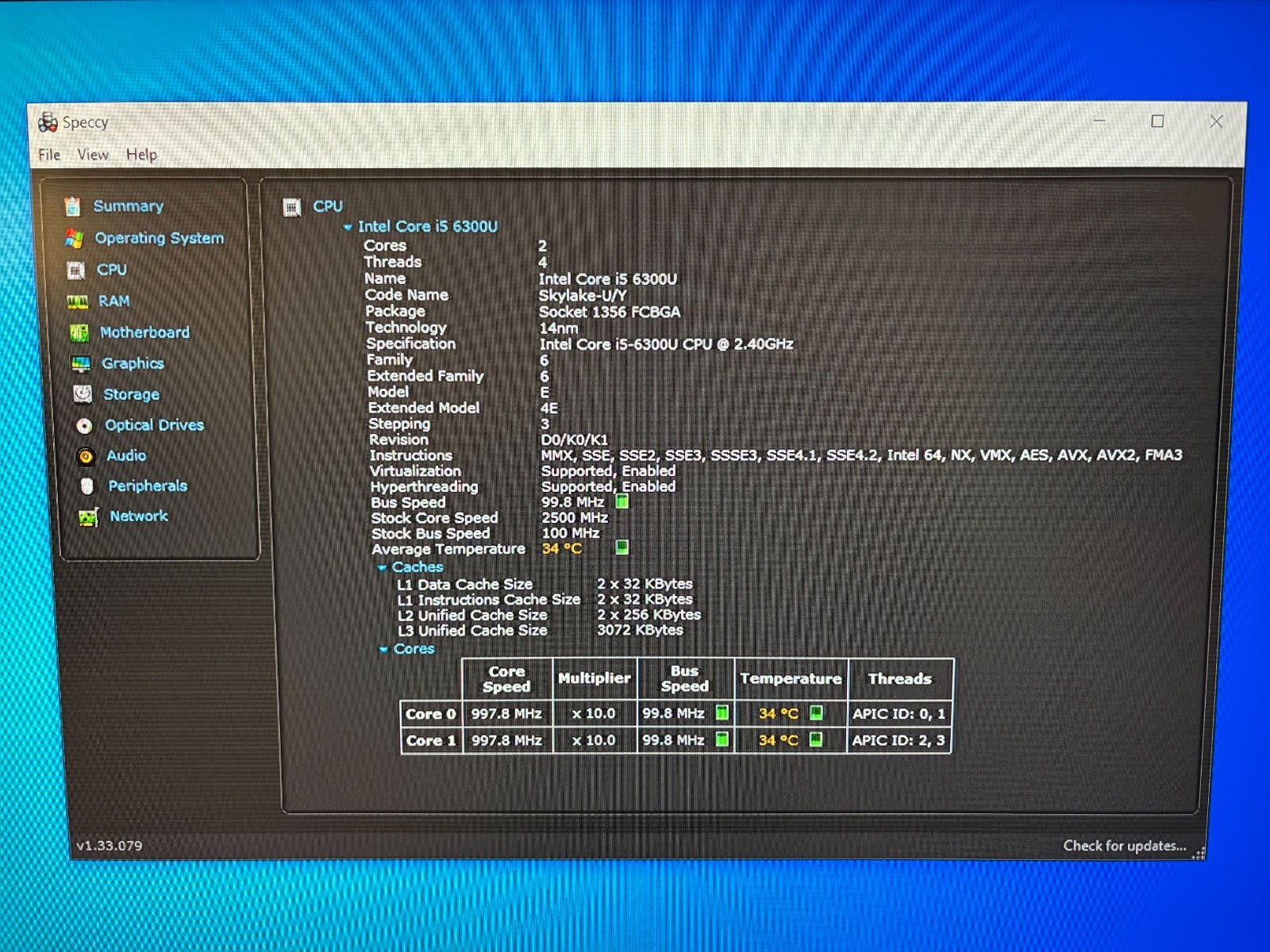Open the Audio section
The width and height of the screenshot is (1270, 952).
[127, 455]
